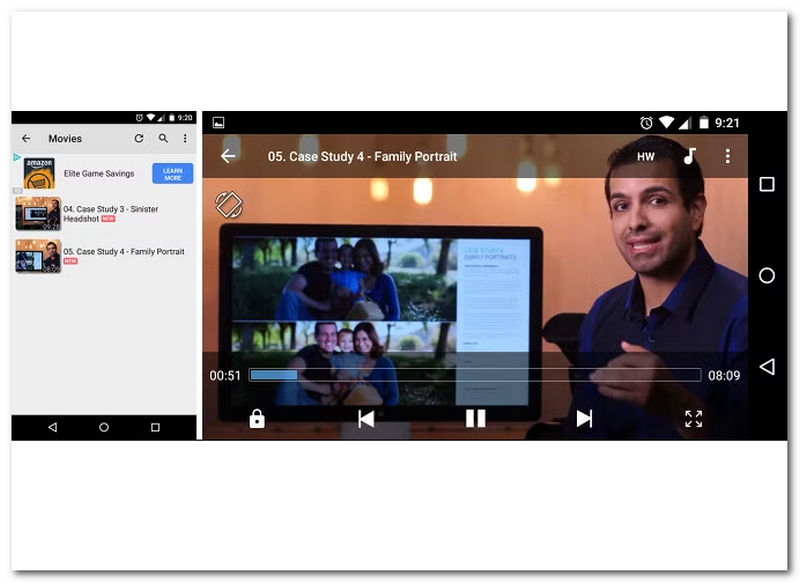The height and width of the screenshot is (583, 800).
Task: Switch the HW decoder mode
Action: click(x=646, y=157)
